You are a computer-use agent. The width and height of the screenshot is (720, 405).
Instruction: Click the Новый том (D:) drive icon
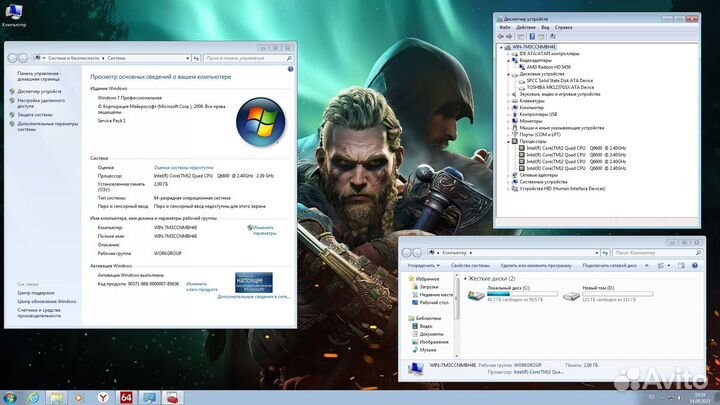[x=571, y=296]
